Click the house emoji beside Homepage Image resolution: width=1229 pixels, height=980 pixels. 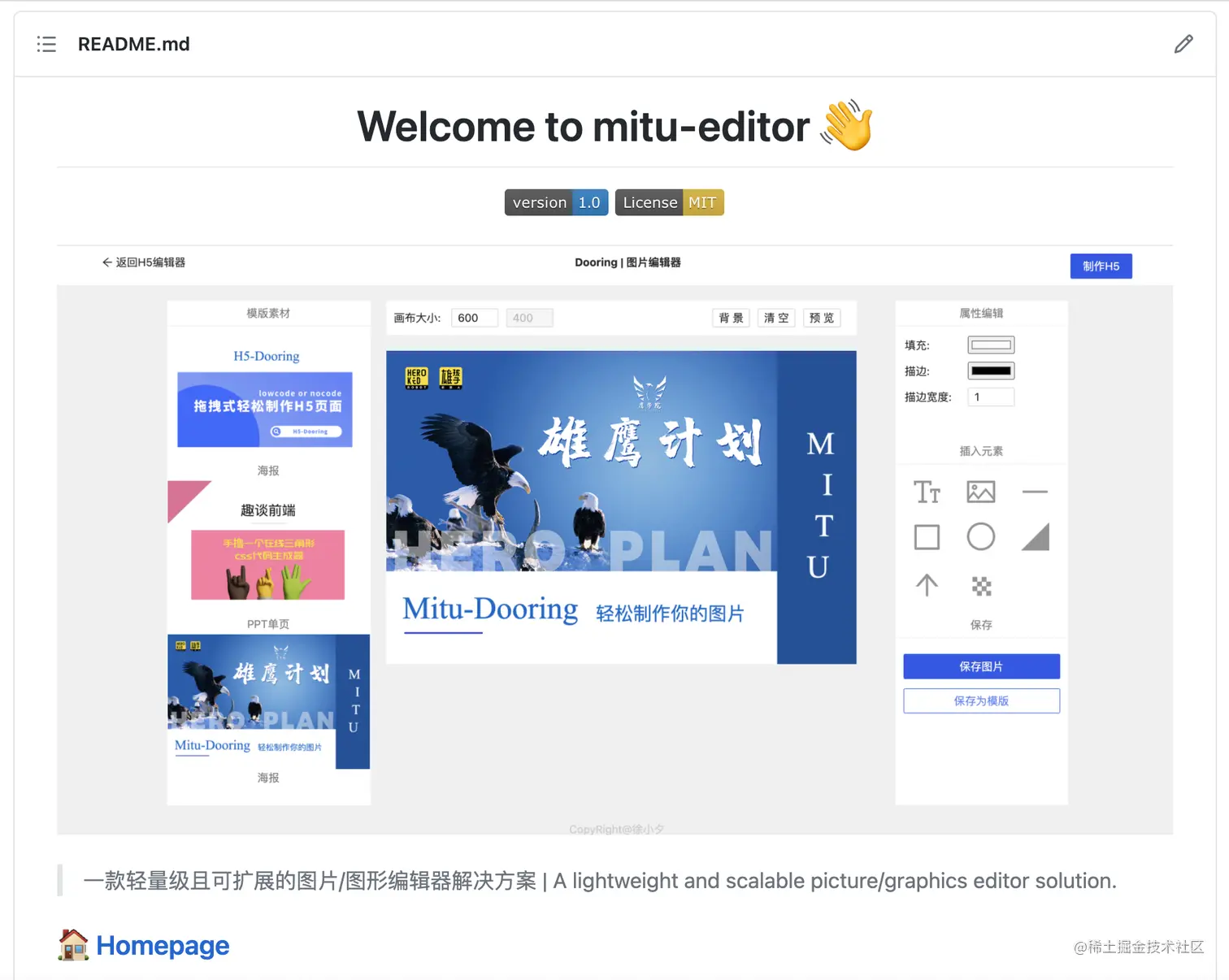[x=73, y=945]
